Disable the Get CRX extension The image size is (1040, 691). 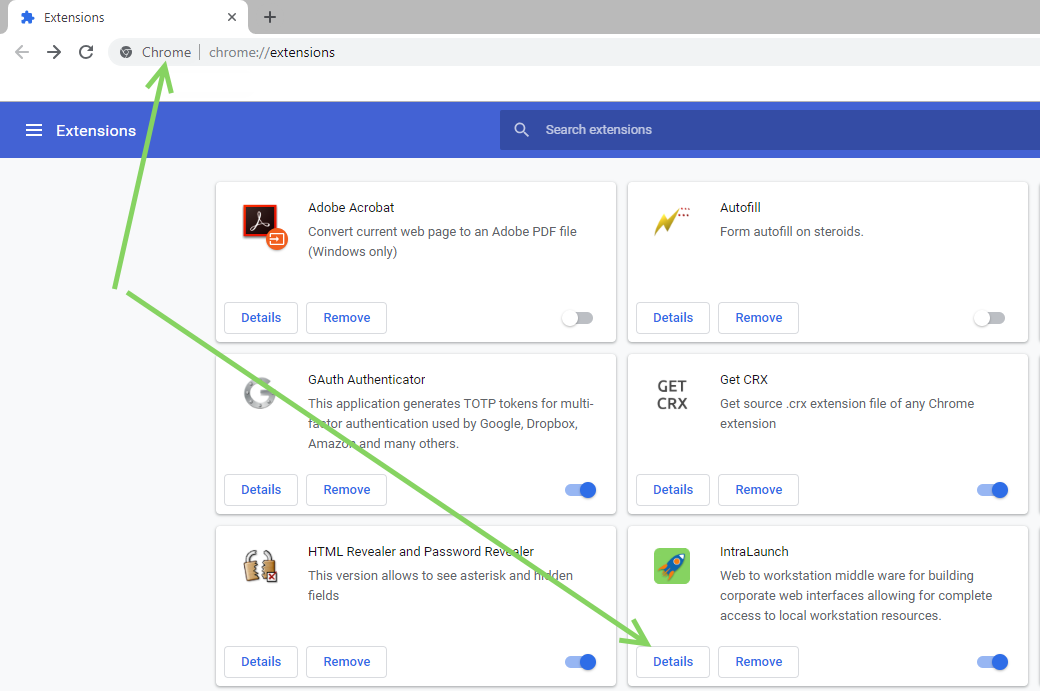992,490
